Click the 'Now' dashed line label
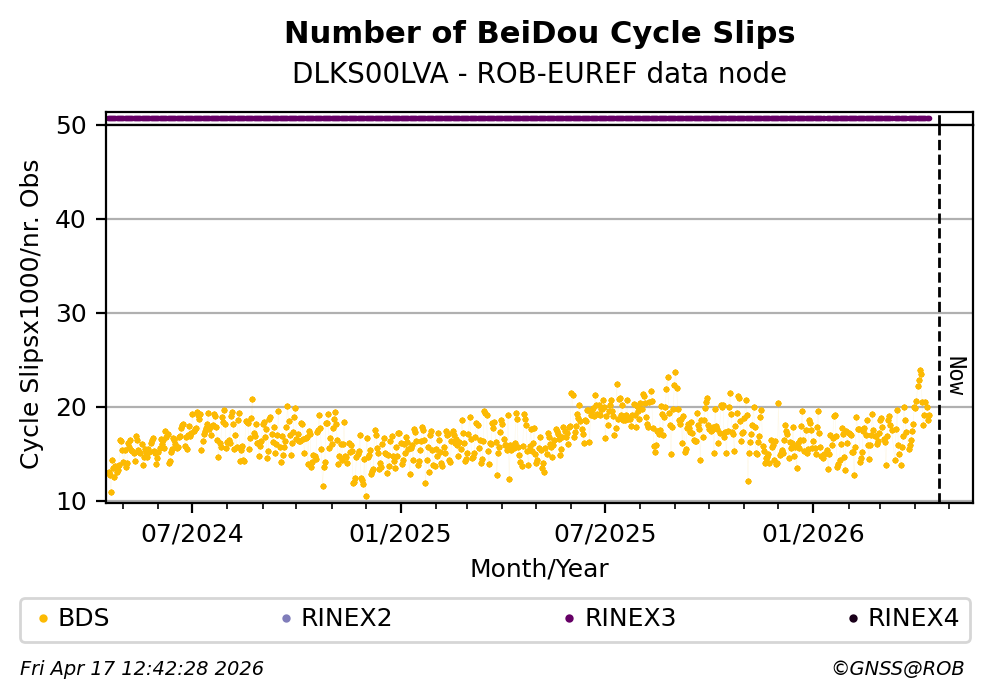This screenshot has width=993, height=699. click(957, 375)
